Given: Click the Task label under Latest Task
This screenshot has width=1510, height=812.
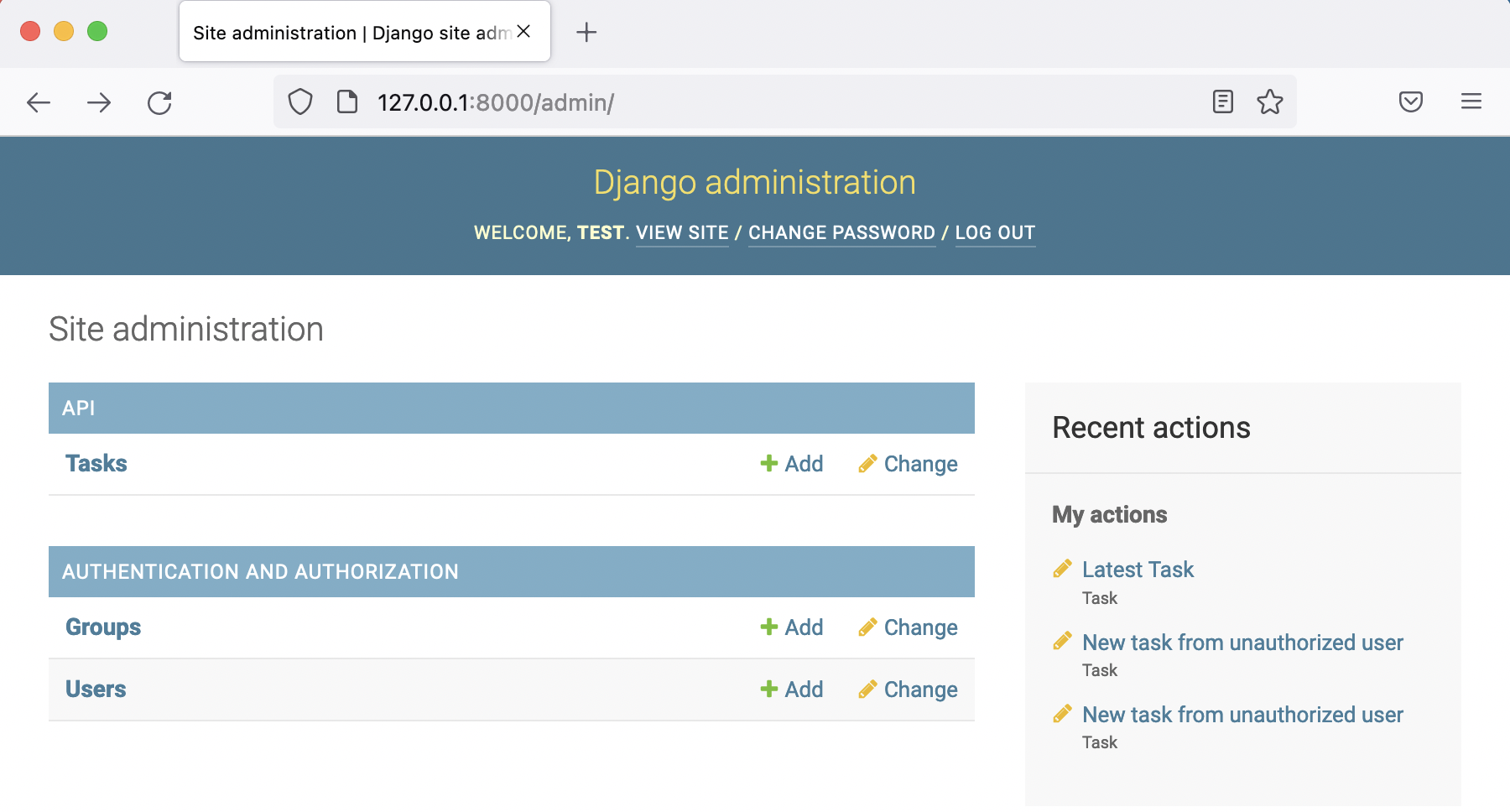Looking at the screenshot, I should [1100, 598].
